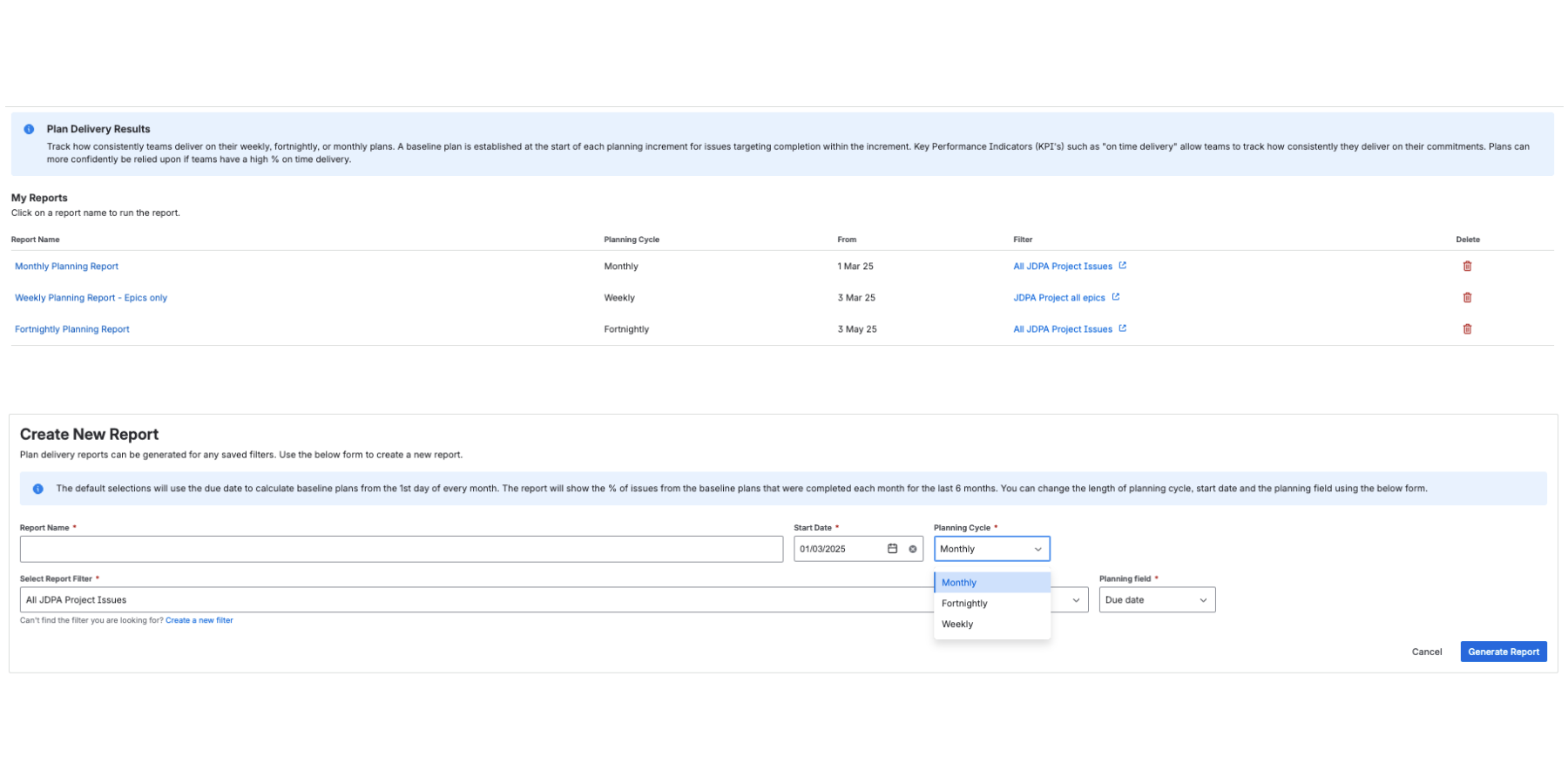The image size is (1568, 784).
Task: Run the Monthly Planning Report
Action: tap(66, 267)
